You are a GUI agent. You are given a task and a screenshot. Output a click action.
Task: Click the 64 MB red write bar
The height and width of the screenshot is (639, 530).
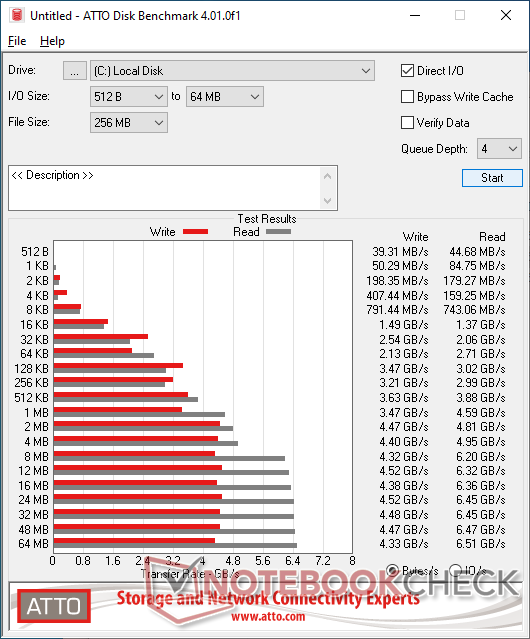tap(134, 541)
